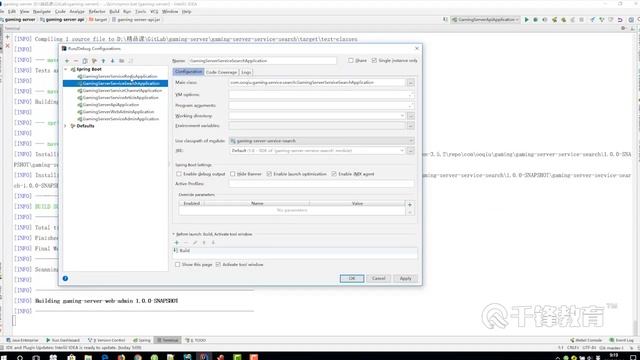Create a new folder in the configurations tree
Screen dimensions: 640x360
[x=122, y=61]
